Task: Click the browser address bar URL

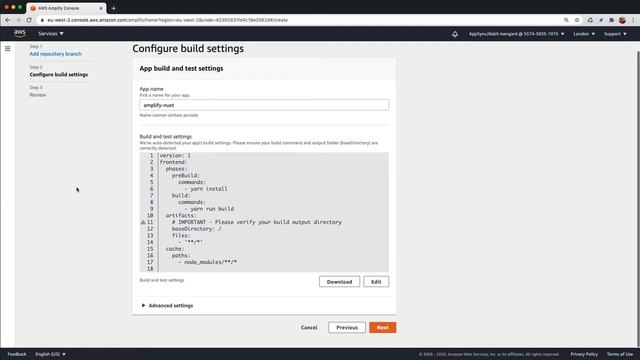Action: (x=167, y=20)
